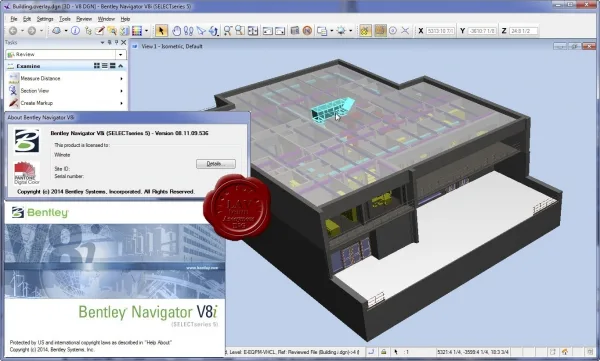Open the Window menu
Image resolution: width=600 pixels, height=361 pixels.
point(106,19)
